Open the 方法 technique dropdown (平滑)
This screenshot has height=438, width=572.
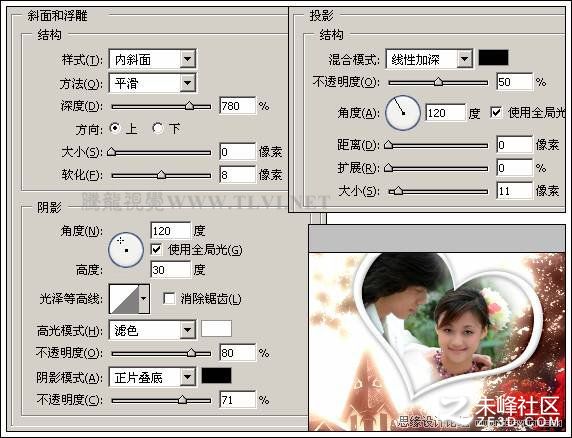point(152,83)
